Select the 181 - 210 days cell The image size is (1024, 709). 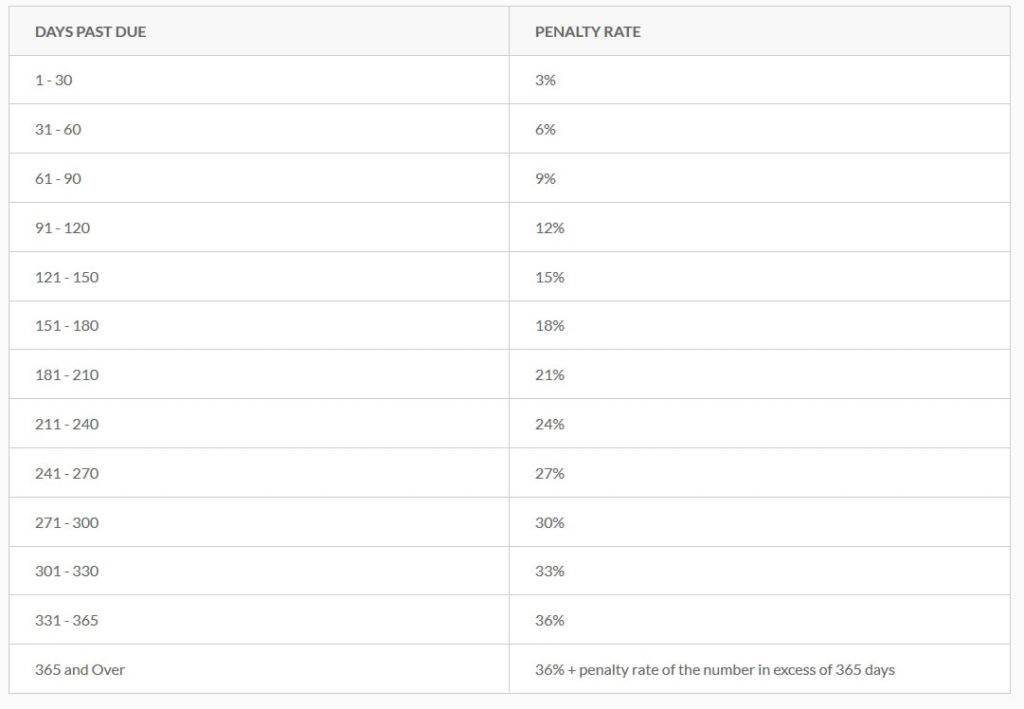[x=259, y=375]
